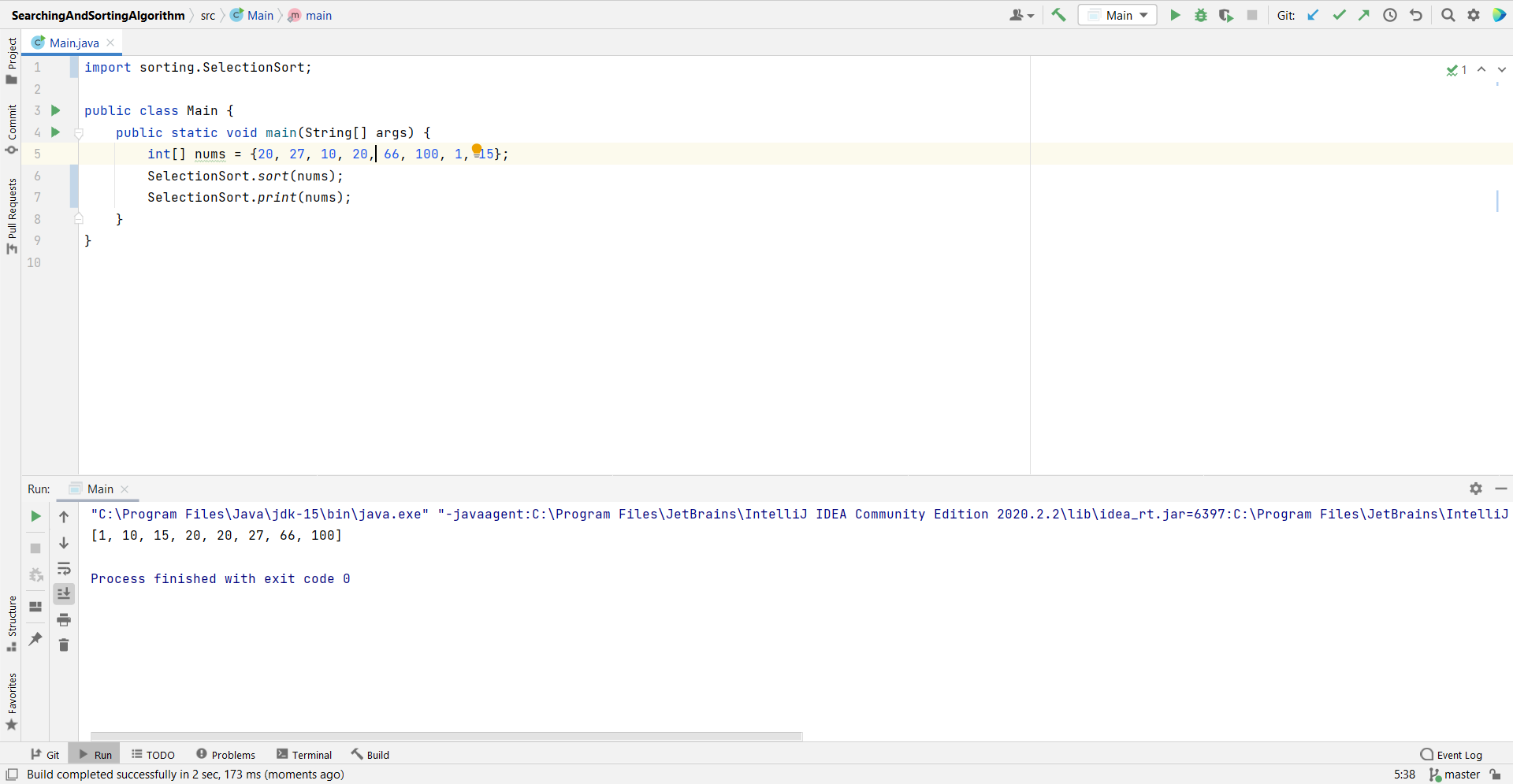Collapse main method fold marker on line 4
This screenshot has width=1513, height=784.
(x=79, y=133)
